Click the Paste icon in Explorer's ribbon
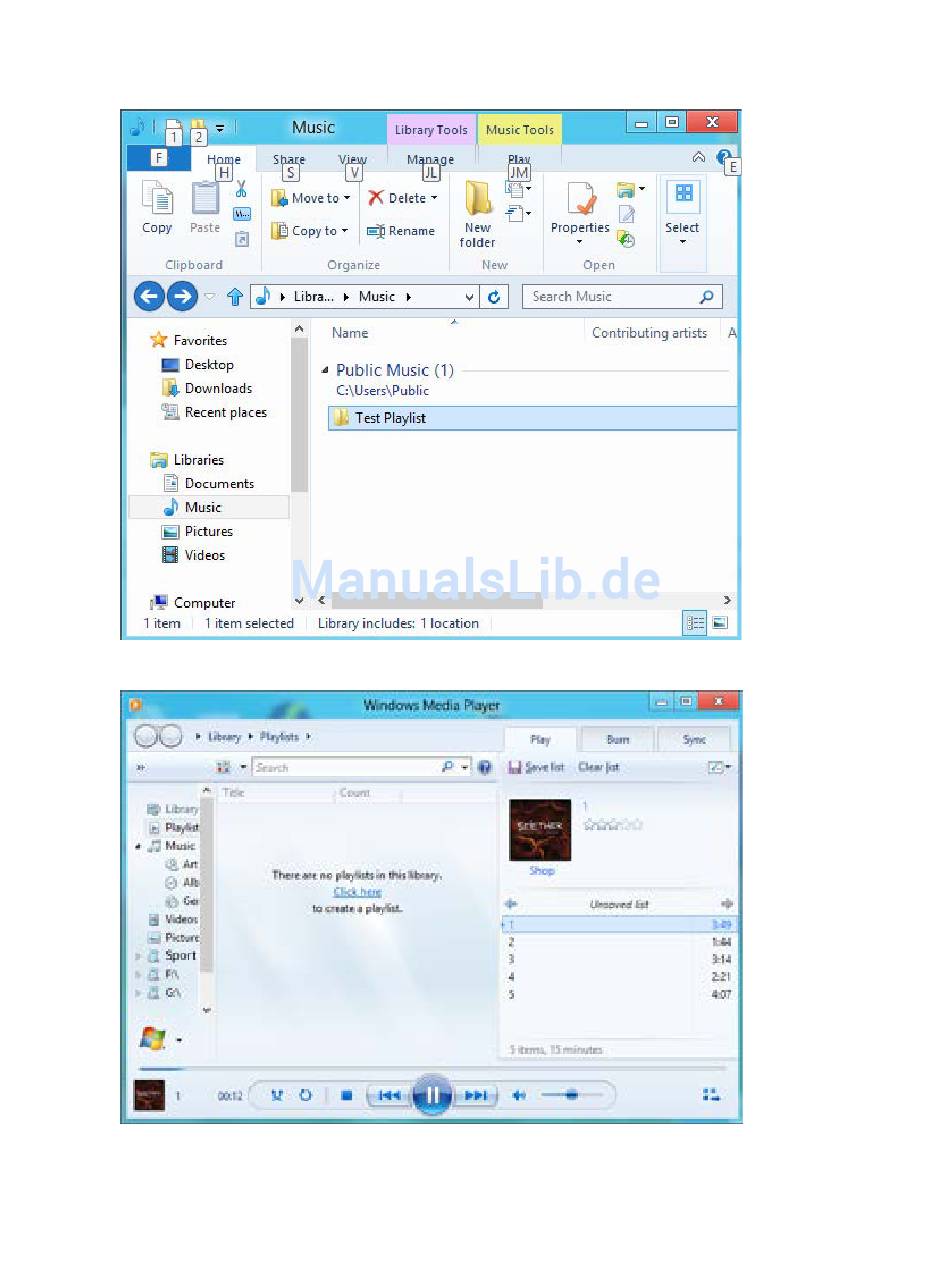Image resolution: width=950 pixels, height=1267 pixels. [x=205, y=198]
